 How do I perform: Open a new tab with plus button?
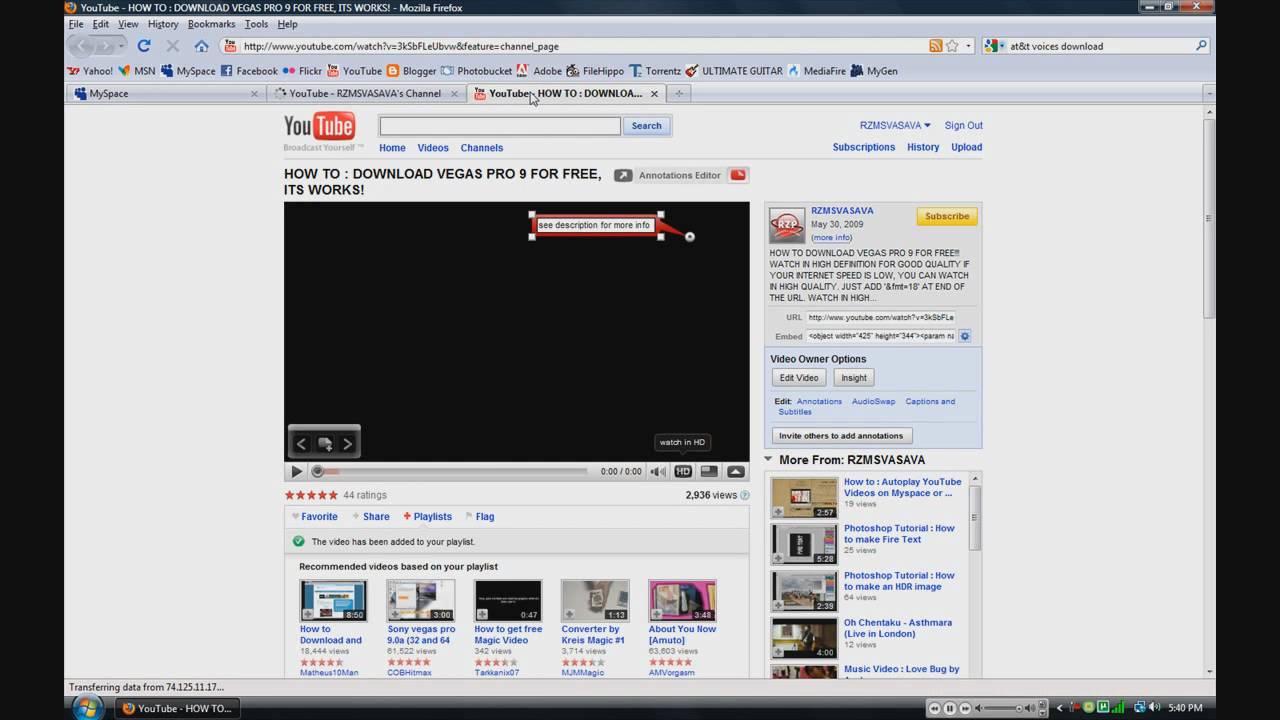pyautogui.click(x=679, y=93)
